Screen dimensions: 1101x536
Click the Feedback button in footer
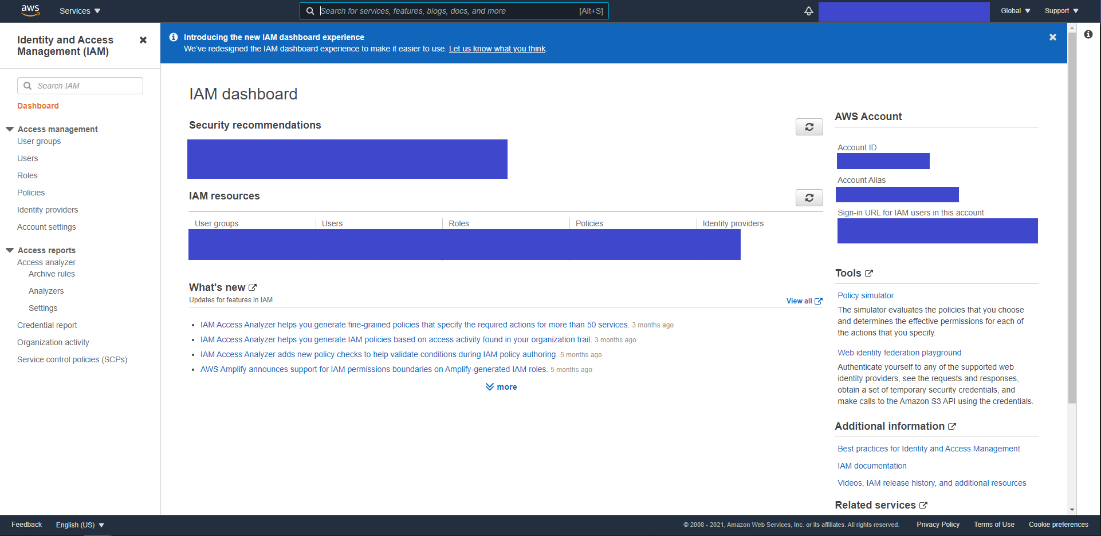pyautogui.click(x=27, y=525)
